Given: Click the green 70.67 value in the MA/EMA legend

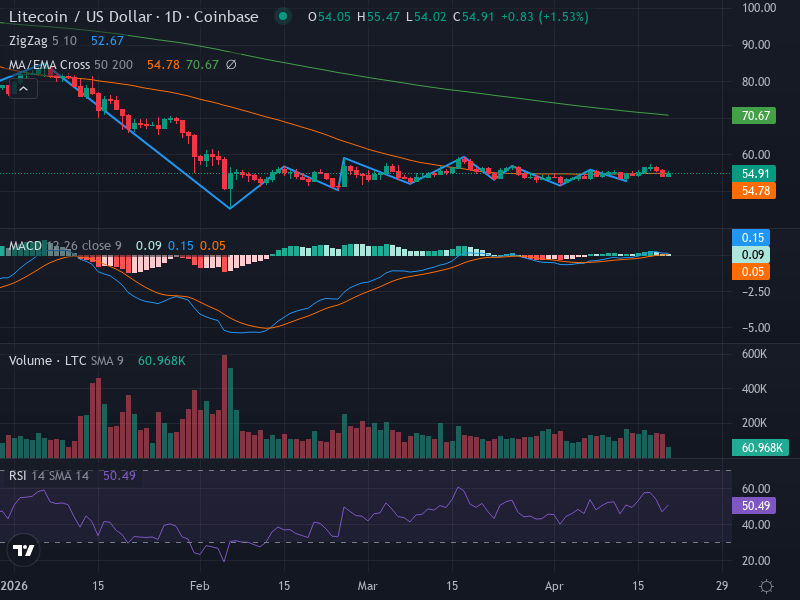Looking at the screenshot, I should point(202,65).
